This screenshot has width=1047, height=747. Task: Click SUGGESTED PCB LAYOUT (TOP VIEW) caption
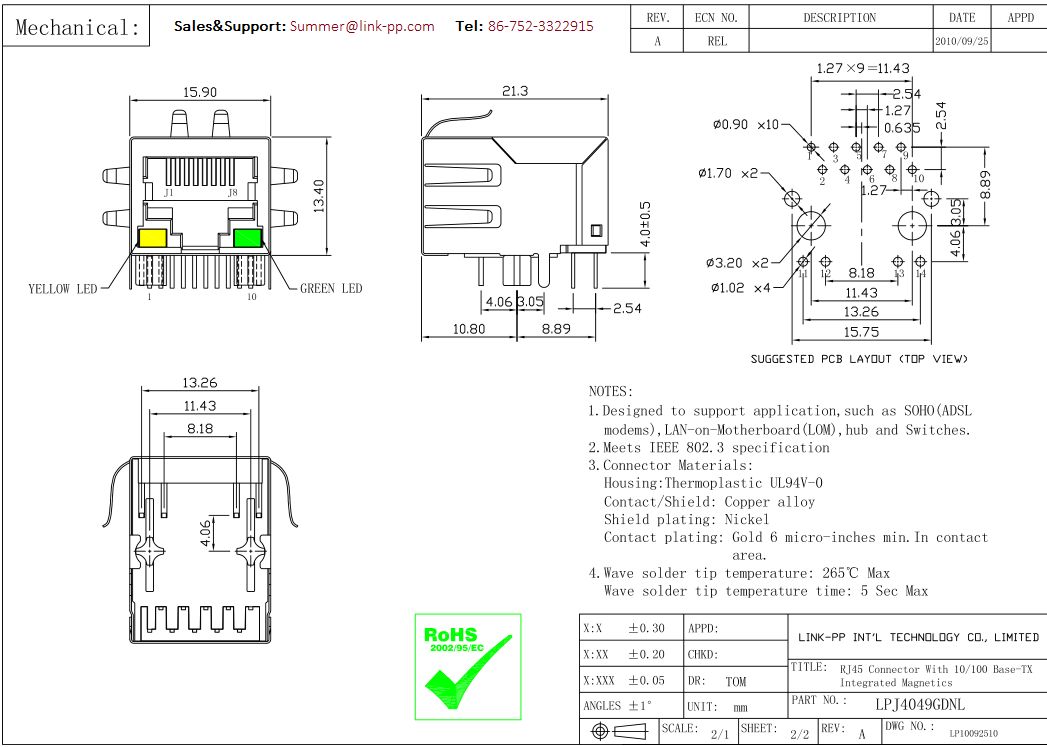click(x=859, y=359)
